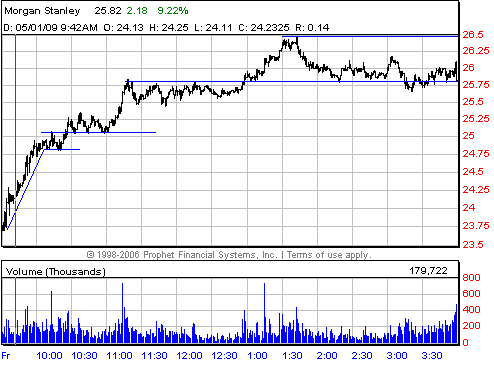Click the 2:30 time axis label
The width and height of the screenshot is (494, 373).
362,356
